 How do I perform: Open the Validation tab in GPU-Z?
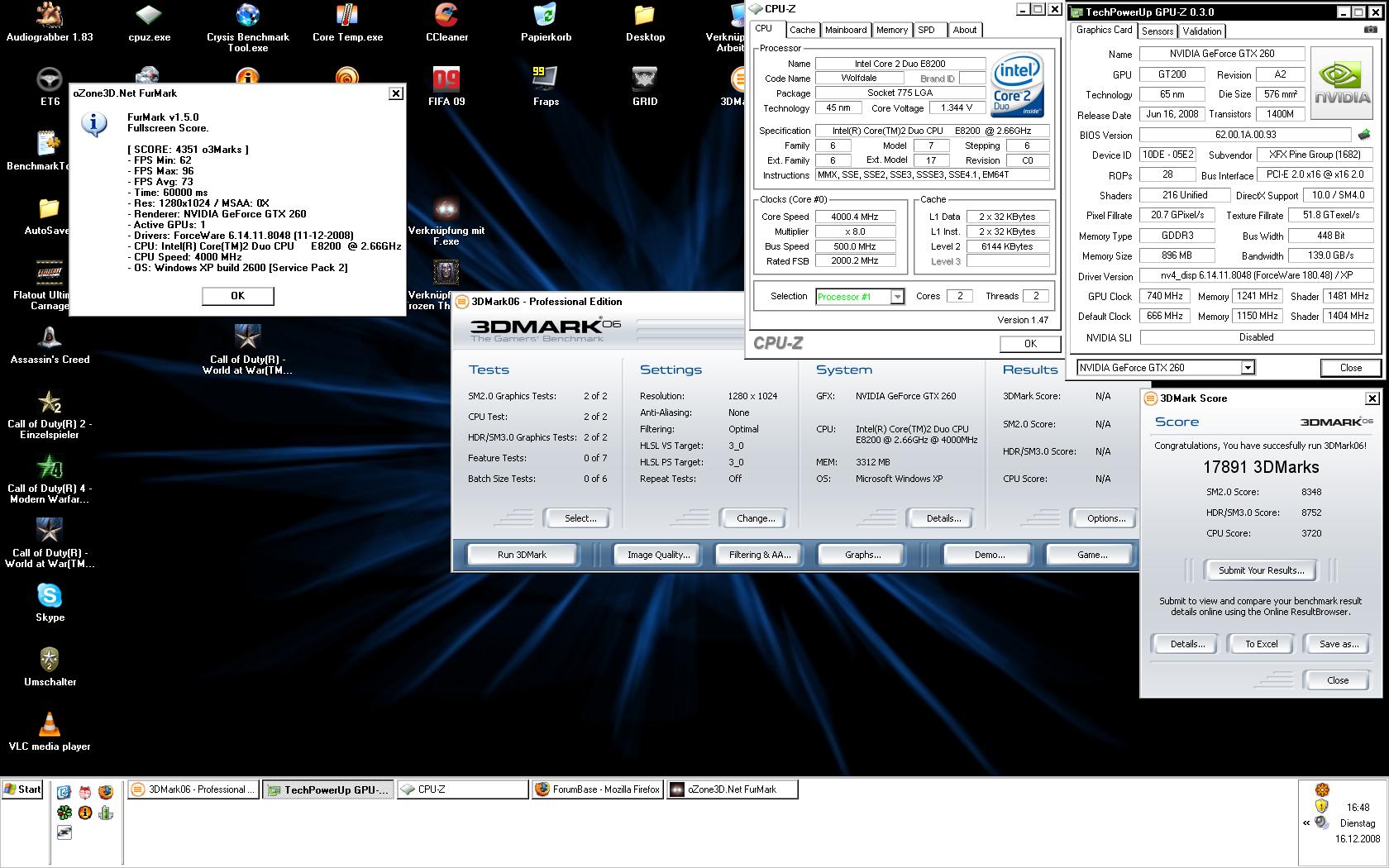point(1202,31)
